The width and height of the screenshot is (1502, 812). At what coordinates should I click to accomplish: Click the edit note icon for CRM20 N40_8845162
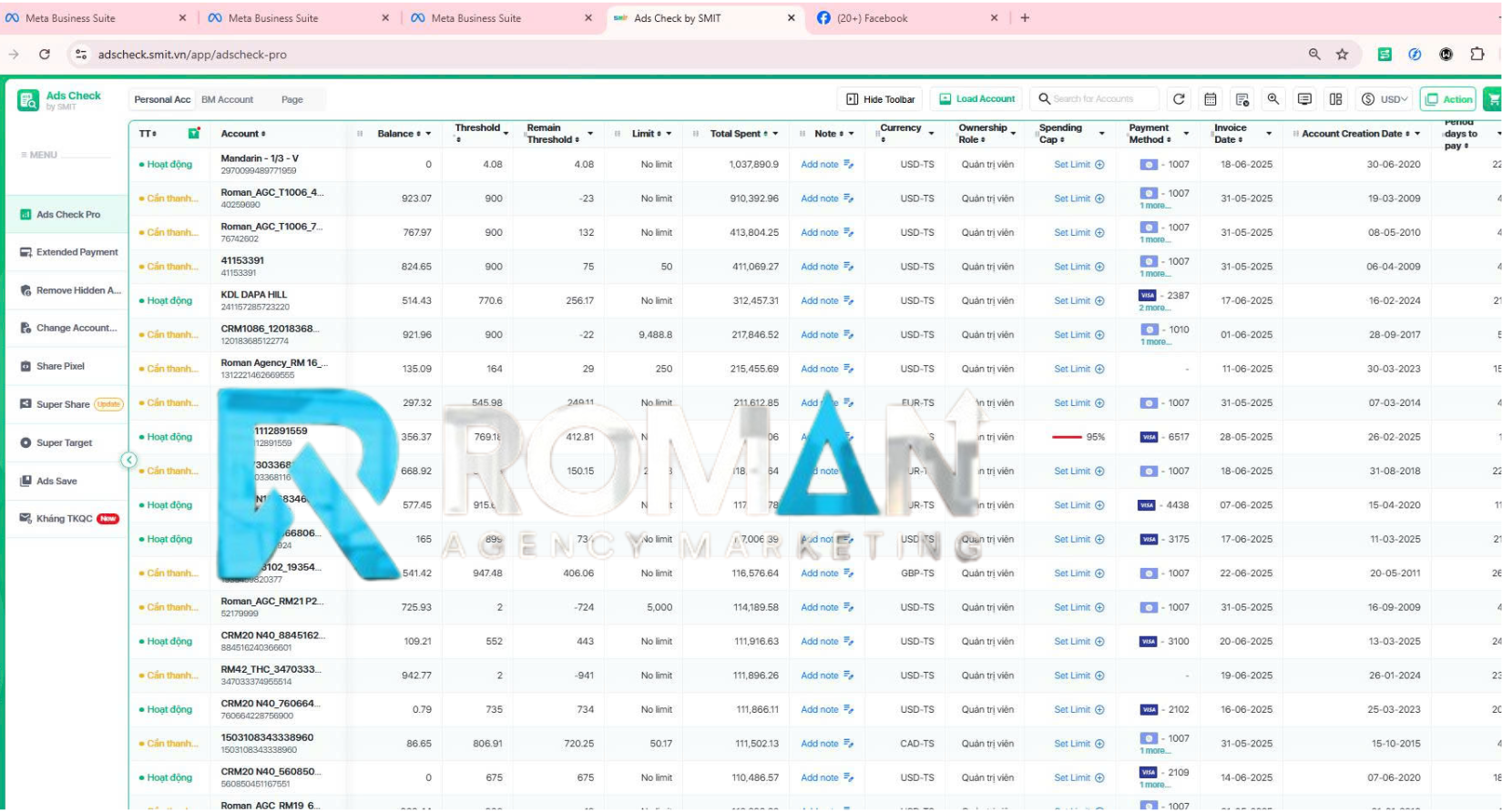click(849, 642)
